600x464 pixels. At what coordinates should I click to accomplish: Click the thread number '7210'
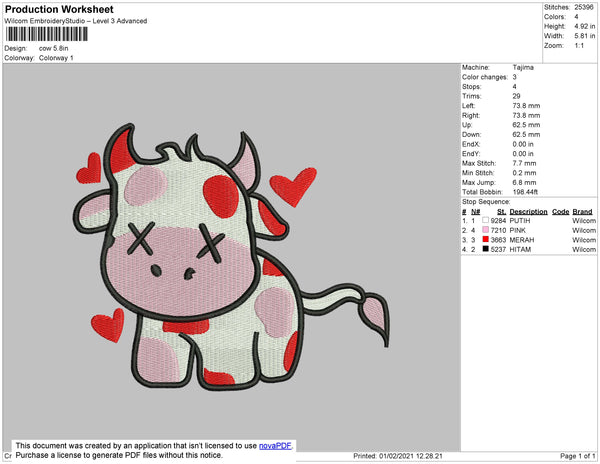click(498, 230)
